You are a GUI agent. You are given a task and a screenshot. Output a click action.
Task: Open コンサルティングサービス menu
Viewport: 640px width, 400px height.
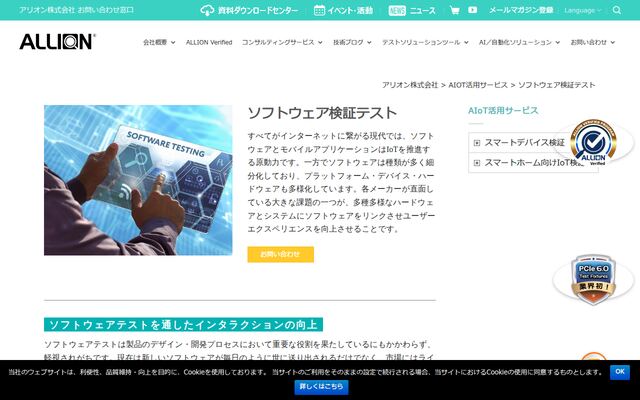click(x=282, y=42)
